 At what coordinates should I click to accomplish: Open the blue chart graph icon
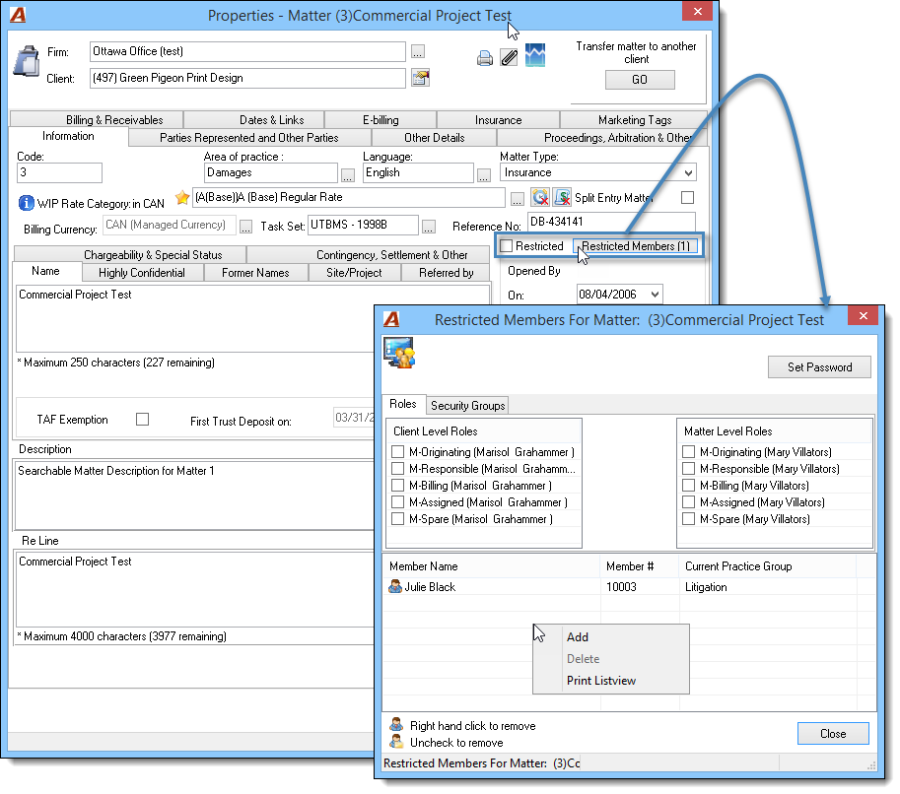point(535,55)
